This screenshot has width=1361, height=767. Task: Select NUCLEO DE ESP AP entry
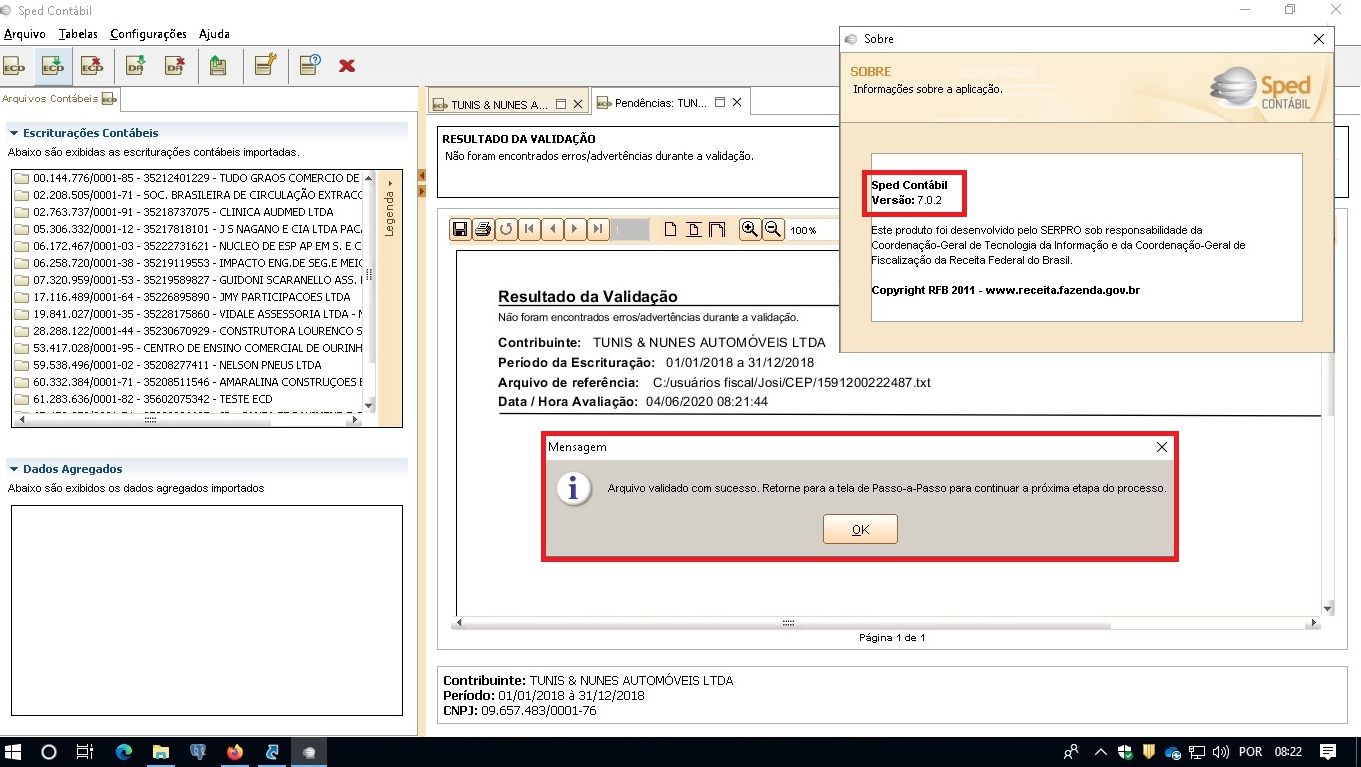(188, 246)
